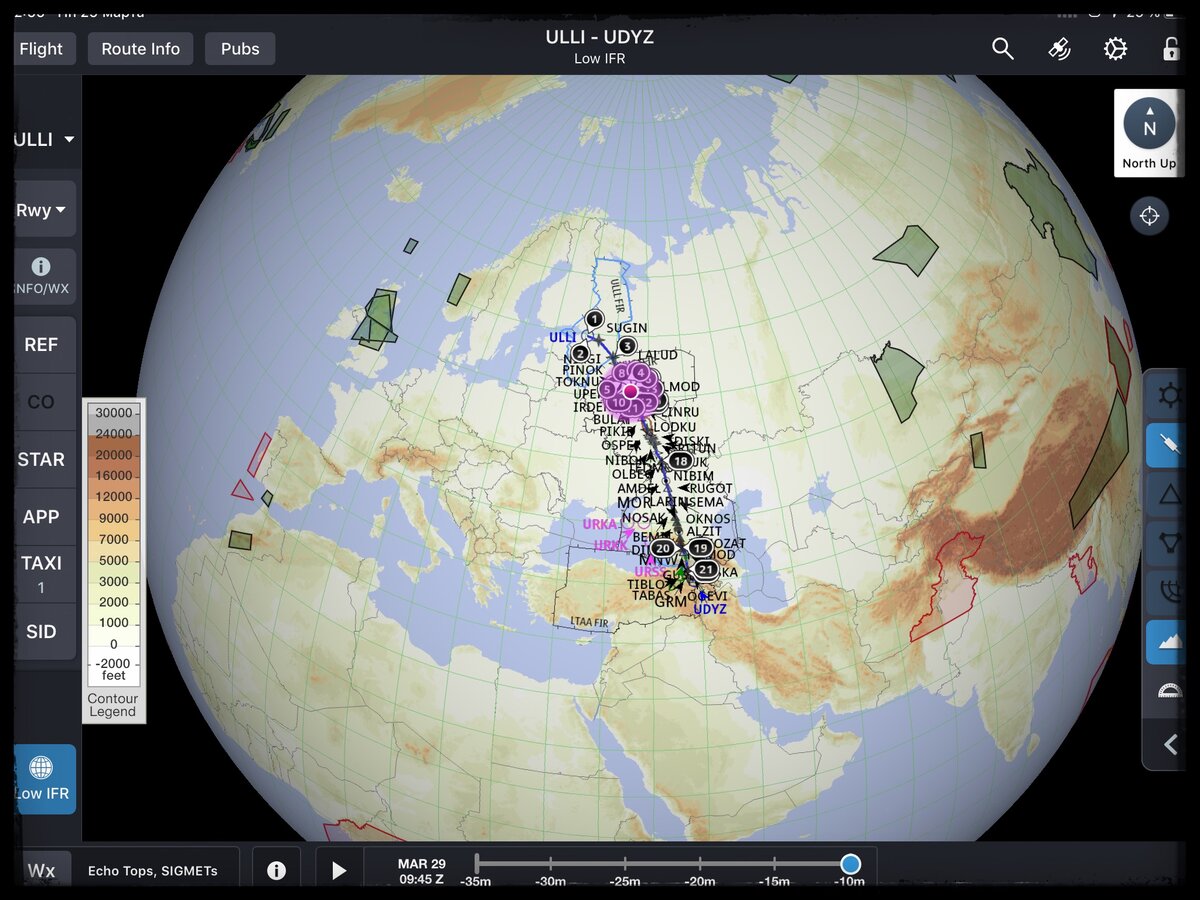1200x900 pixels.
Task: Tap the MAR 29 09:45 Z timestamp
Action: pos(421,871)
